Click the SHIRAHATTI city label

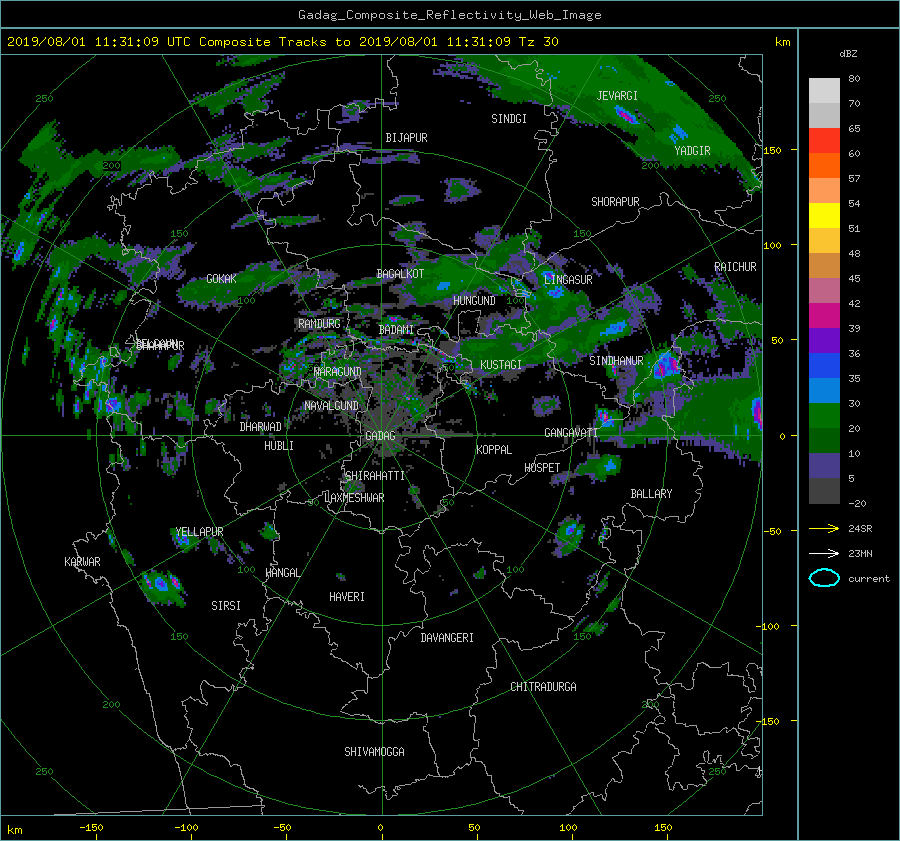pos(374,476)
